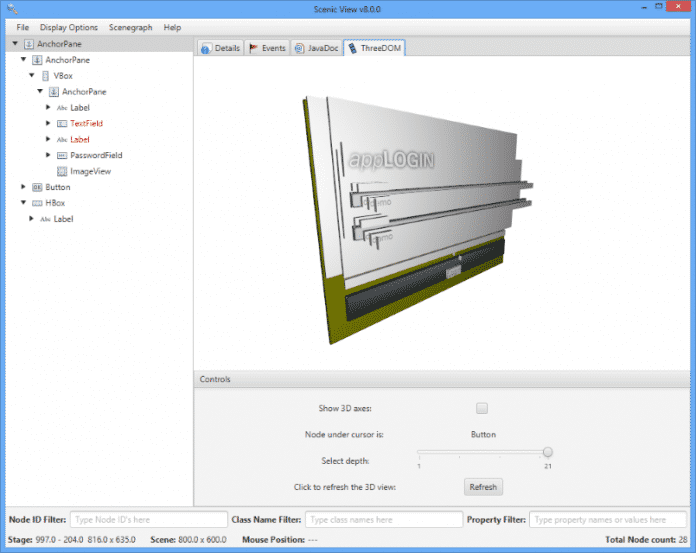Screen dimensions: 696x553
Task: Click the ImageView node icon
Action: point(62,171)
